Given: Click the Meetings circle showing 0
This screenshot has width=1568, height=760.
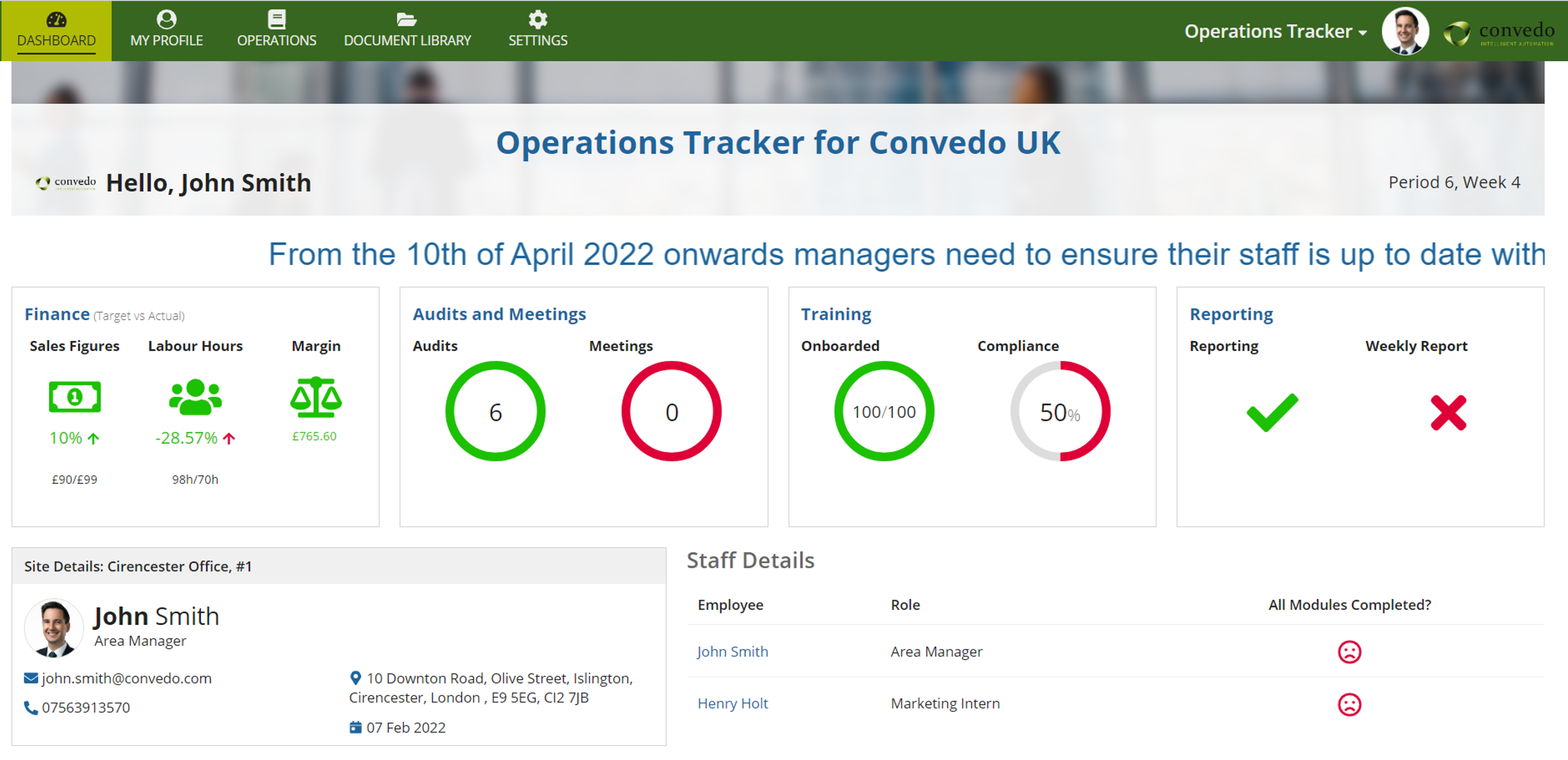Looking at the screenshot, I should click(671, 412).
